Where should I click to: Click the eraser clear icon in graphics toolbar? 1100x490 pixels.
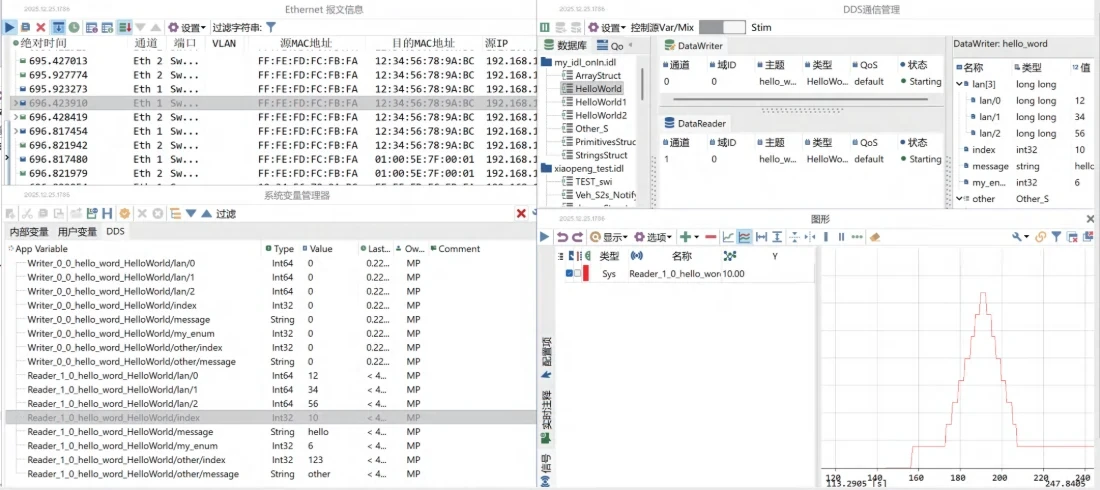(874, 237)
